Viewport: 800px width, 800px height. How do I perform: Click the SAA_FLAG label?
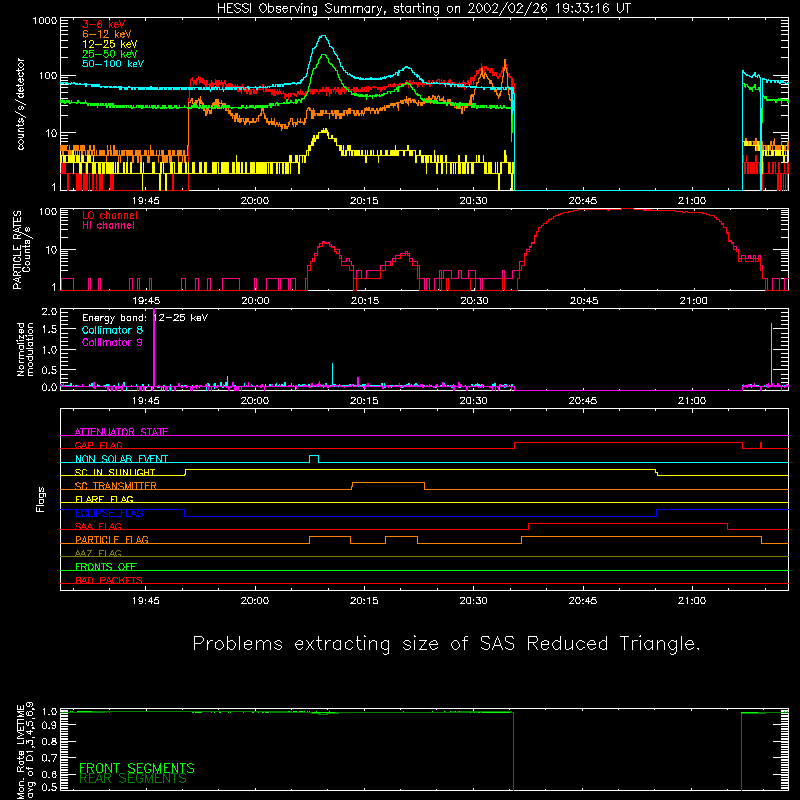[98, 526]
